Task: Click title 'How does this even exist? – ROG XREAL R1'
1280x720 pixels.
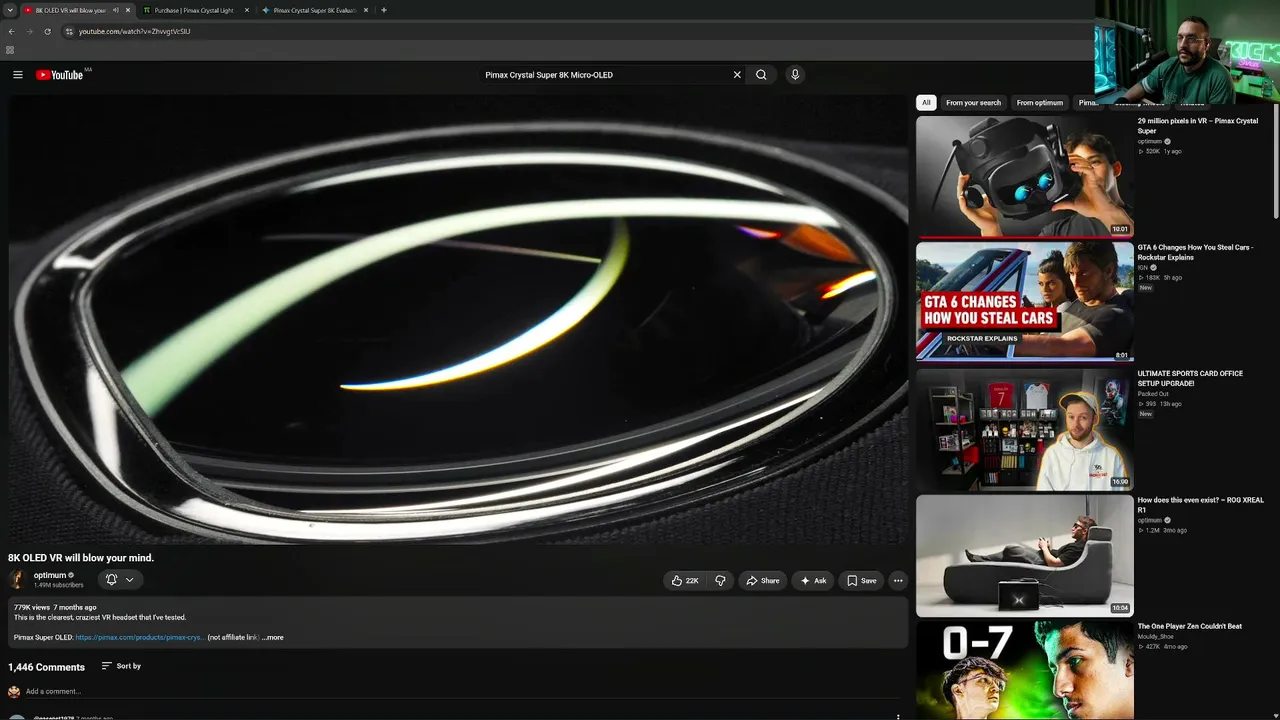Action: point(1200,505)
